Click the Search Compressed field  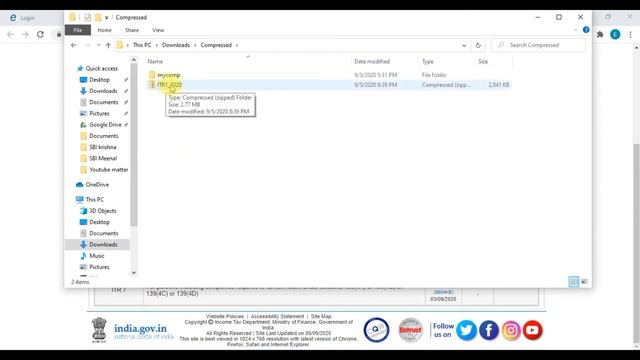click(538, 45)
